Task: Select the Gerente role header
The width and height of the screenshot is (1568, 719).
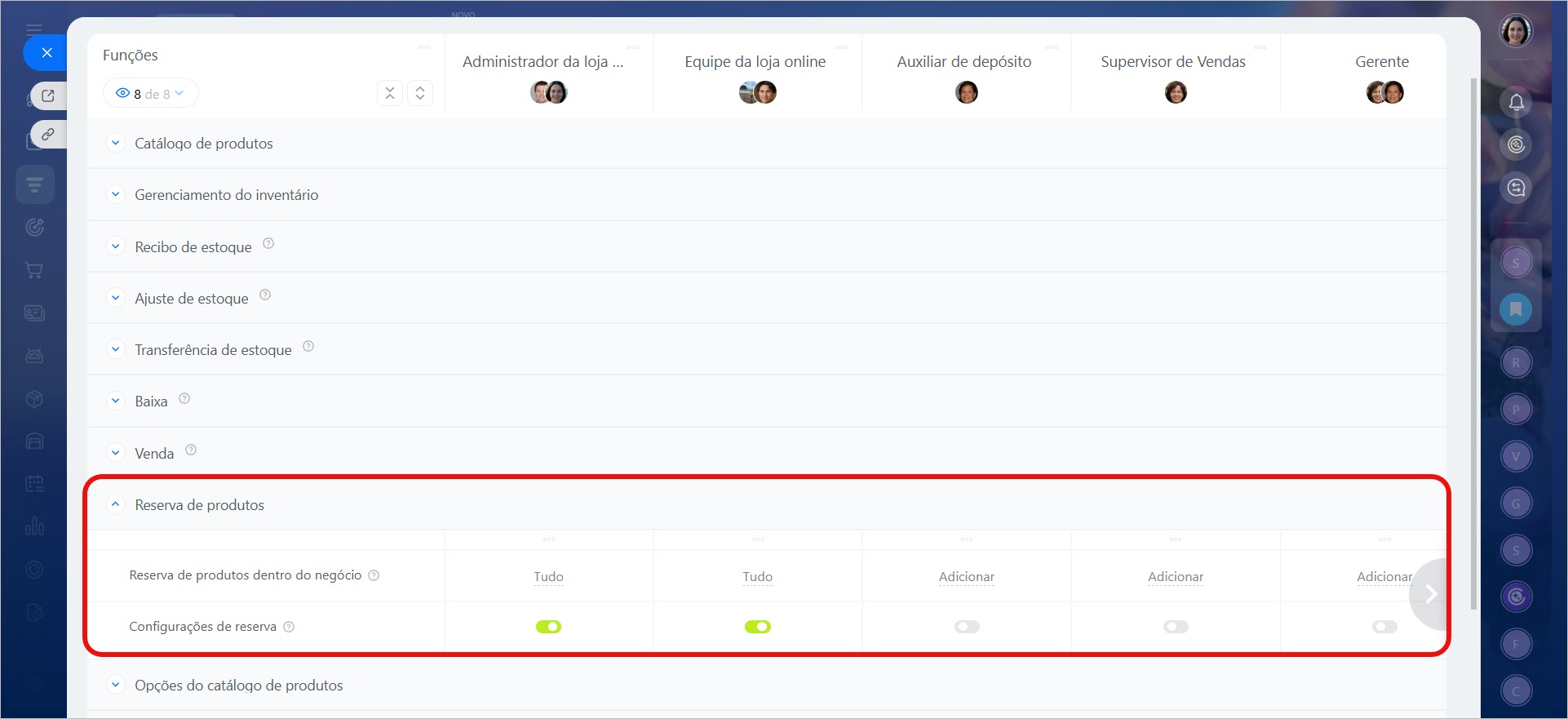Action: pos(1382,61)
